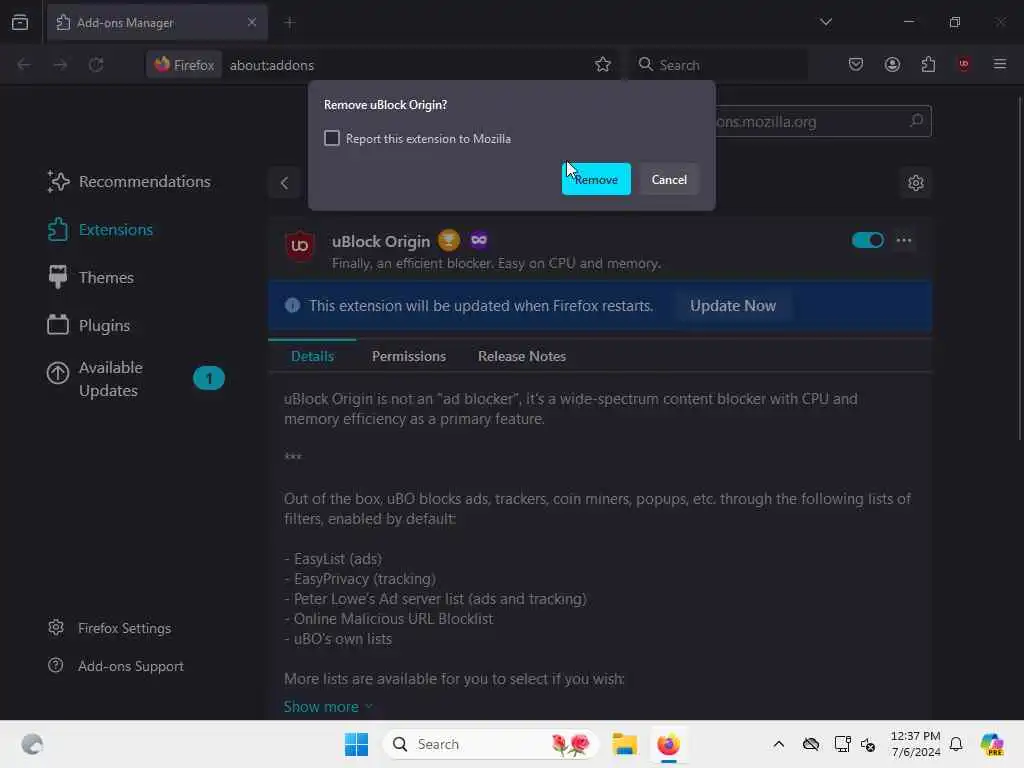Click the uBlock Origin shield logo
The image size is (1024, 768).
tap(300, 246)
